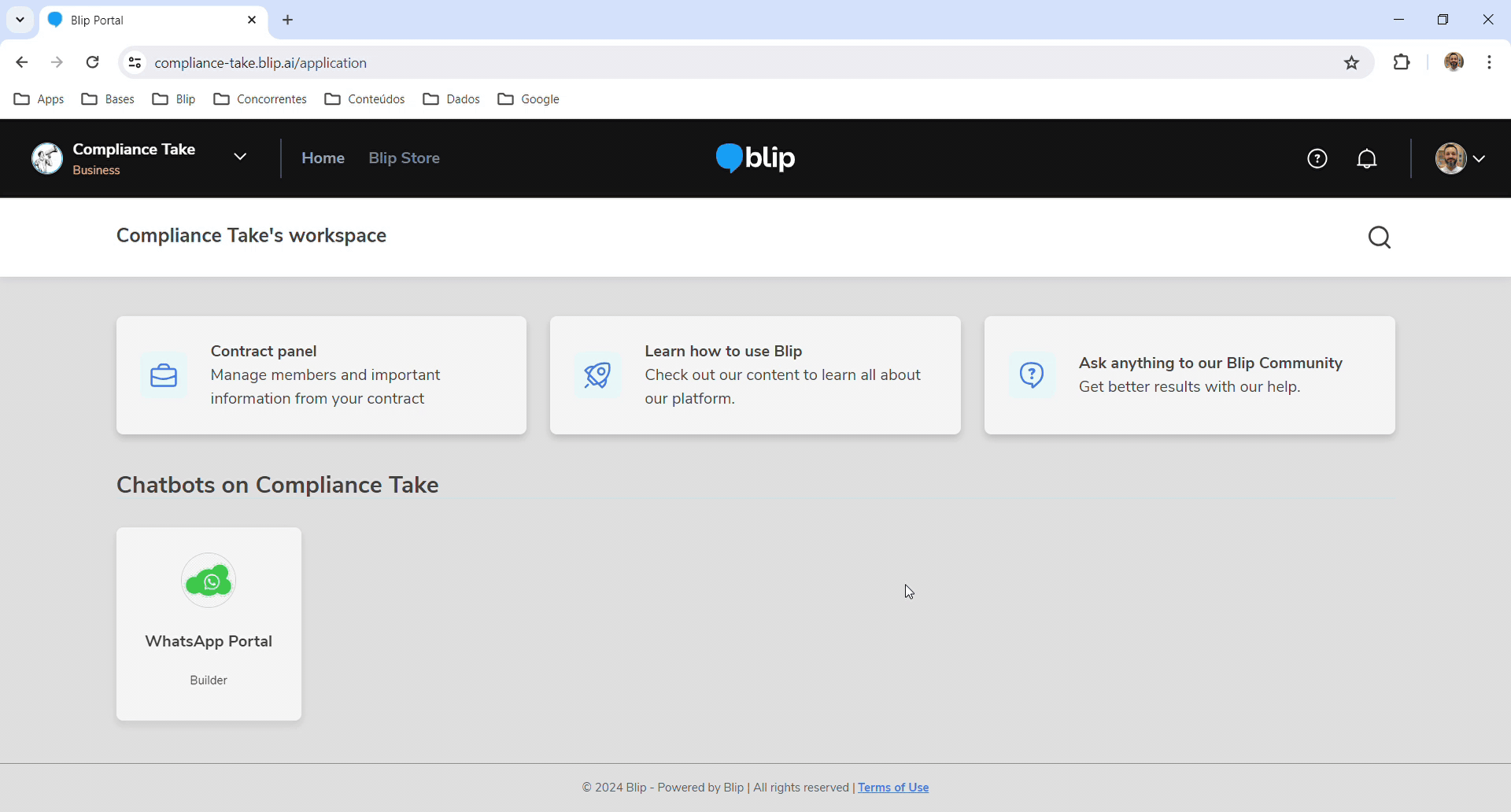This screenshot has width=1511, height=812.
Task: Restore down the browser window
Action: [1443, 20]
